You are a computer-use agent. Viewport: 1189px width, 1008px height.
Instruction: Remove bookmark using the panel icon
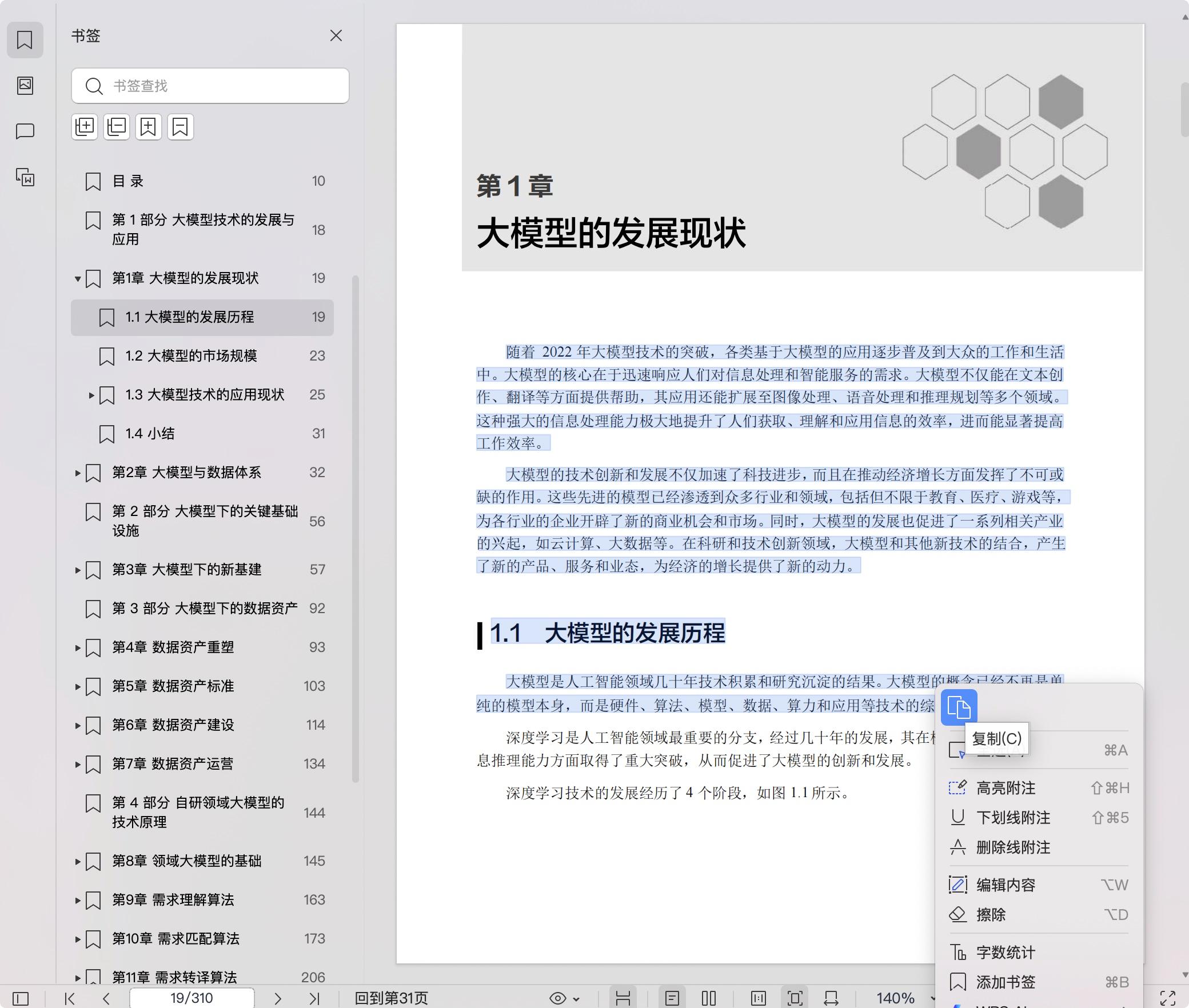pyautogui.click(x=181, y=127)
